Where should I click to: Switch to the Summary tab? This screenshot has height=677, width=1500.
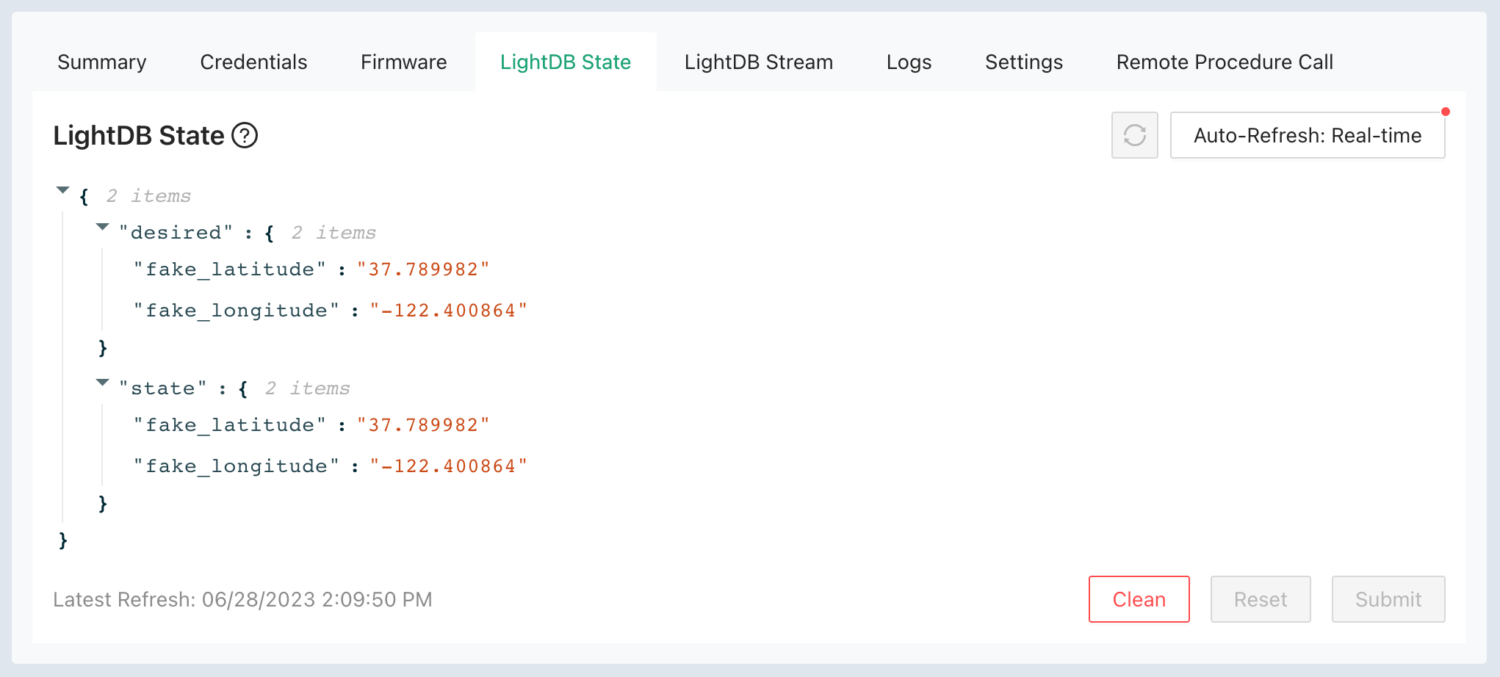[101, 61]
